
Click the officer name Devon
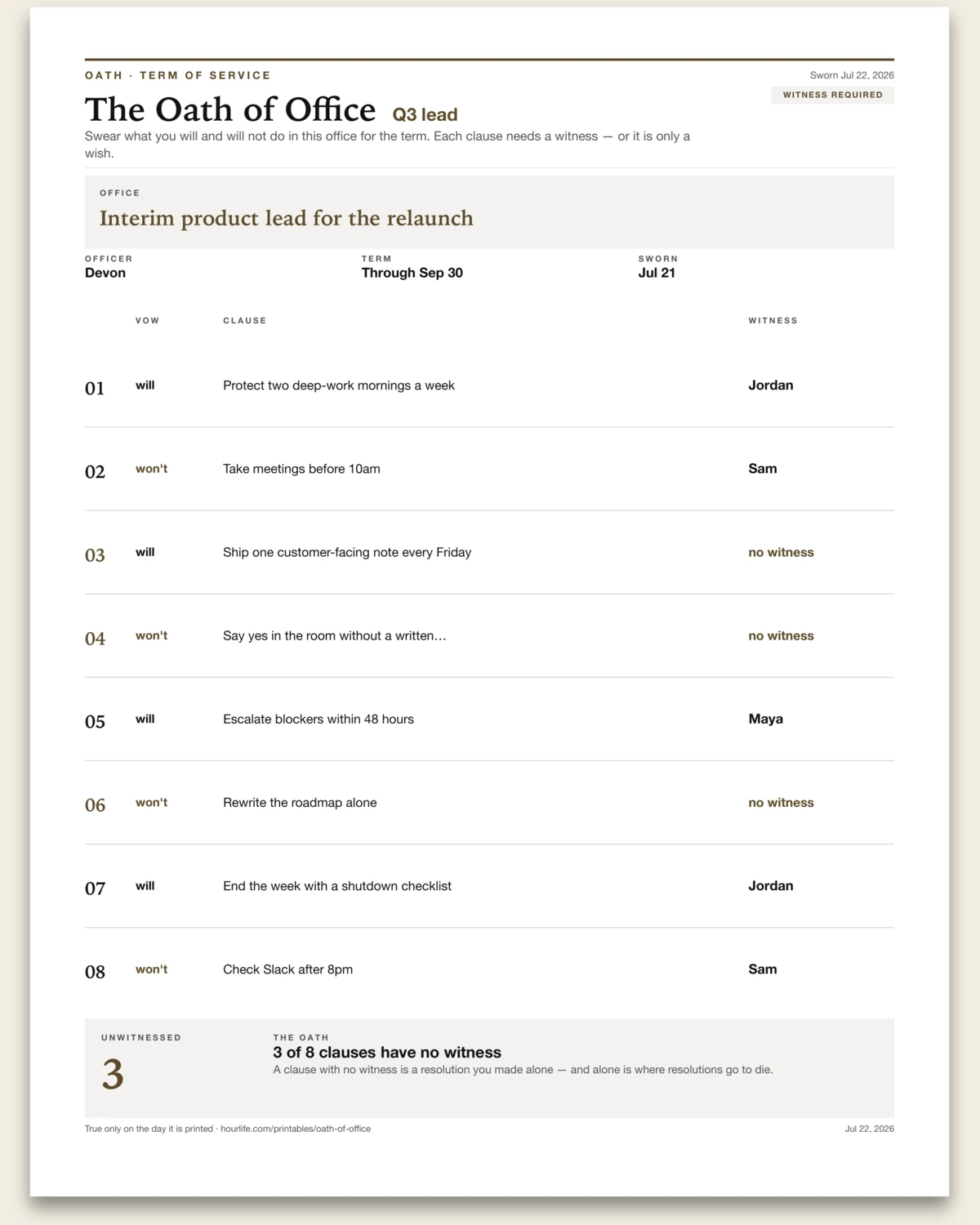click(x=105, y=273)
